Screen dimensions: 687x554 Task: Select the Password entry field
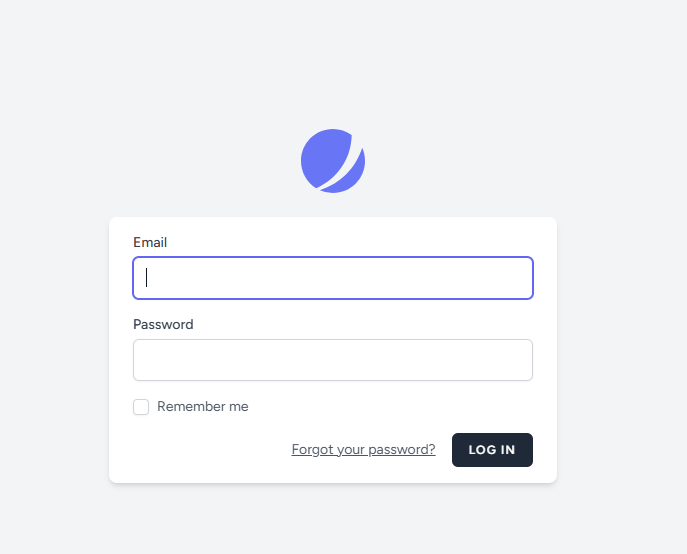click(x=333, y=360)
